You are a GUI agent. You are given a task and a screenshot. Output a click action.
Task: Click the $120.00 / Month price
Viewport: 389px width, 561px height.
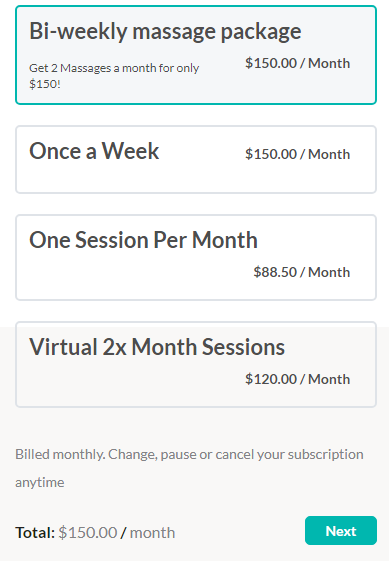point(297,379)
